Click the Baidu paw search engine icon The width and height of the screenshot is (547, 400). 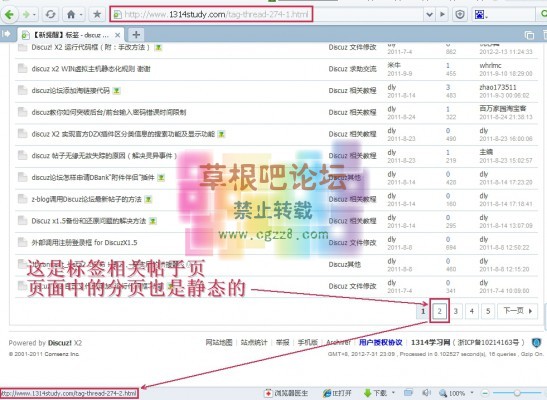coord(479,15)
